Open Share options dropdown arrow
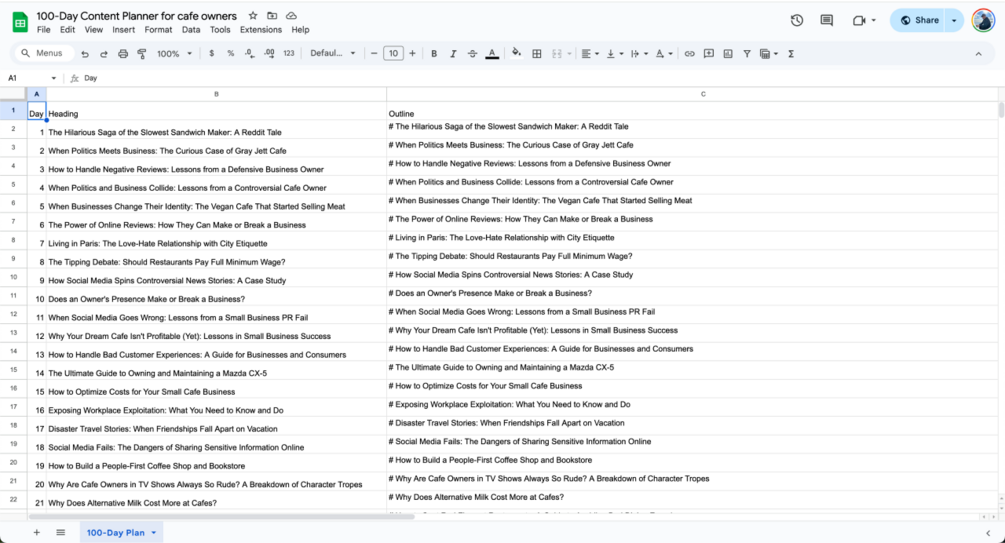 tap(954, 21)
